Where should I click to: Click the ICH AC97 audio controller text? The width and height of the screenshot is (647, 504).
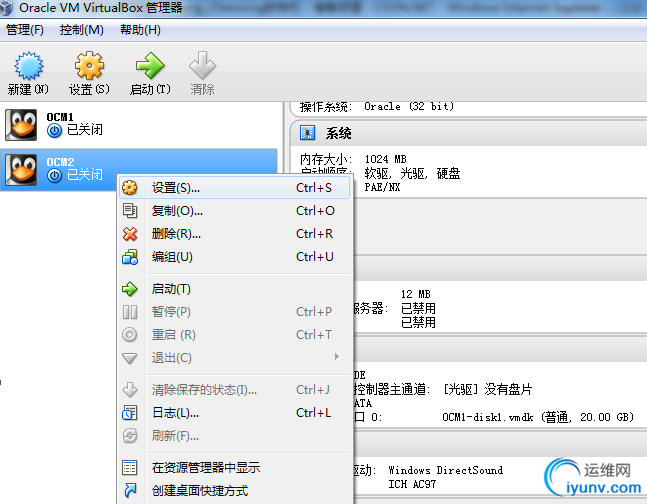pos(412,484)
